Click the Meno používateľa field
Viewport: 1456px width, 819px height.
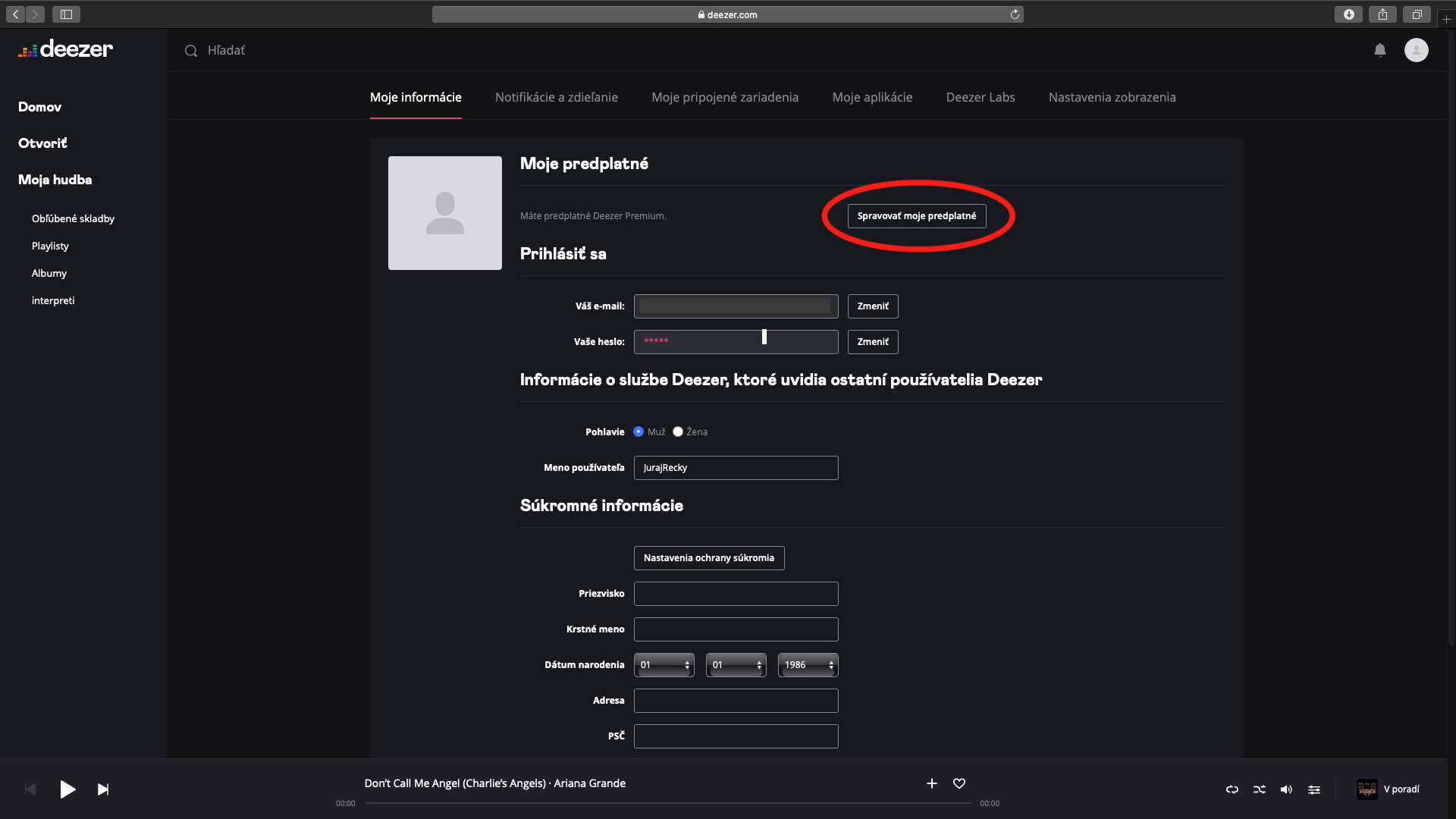point(736,468)
